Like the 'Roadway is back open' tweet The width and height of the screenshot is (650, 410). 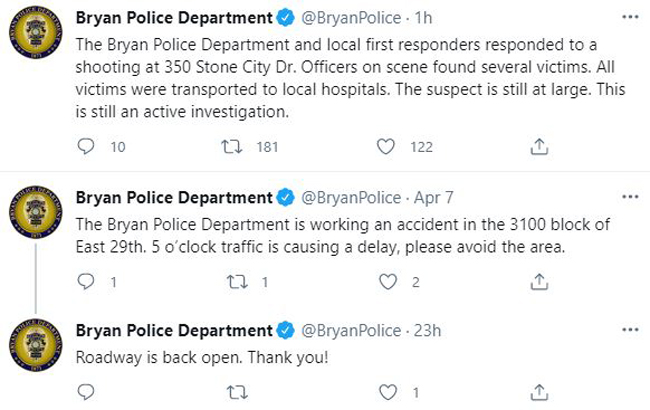pyautogui.click(x=388, y=392)
